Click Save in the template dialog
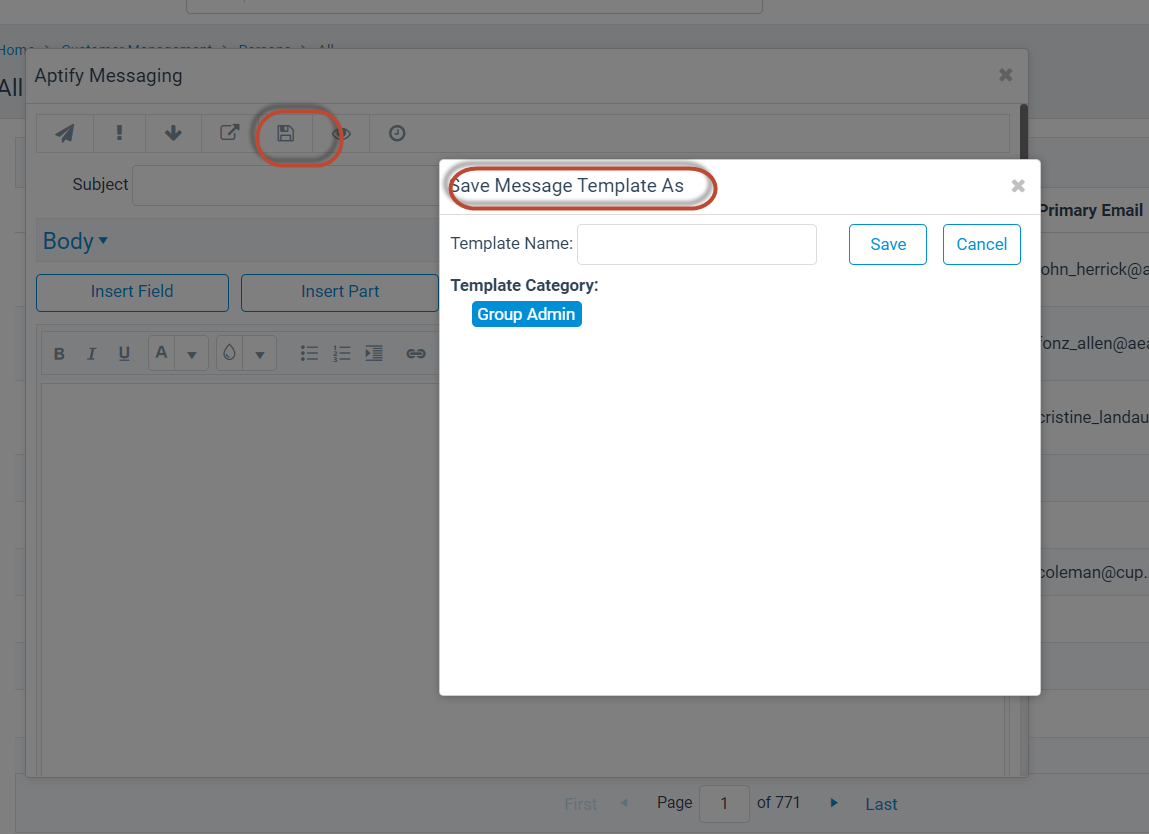This screenshot has width=1149, height=834. [x=887, y=244]
